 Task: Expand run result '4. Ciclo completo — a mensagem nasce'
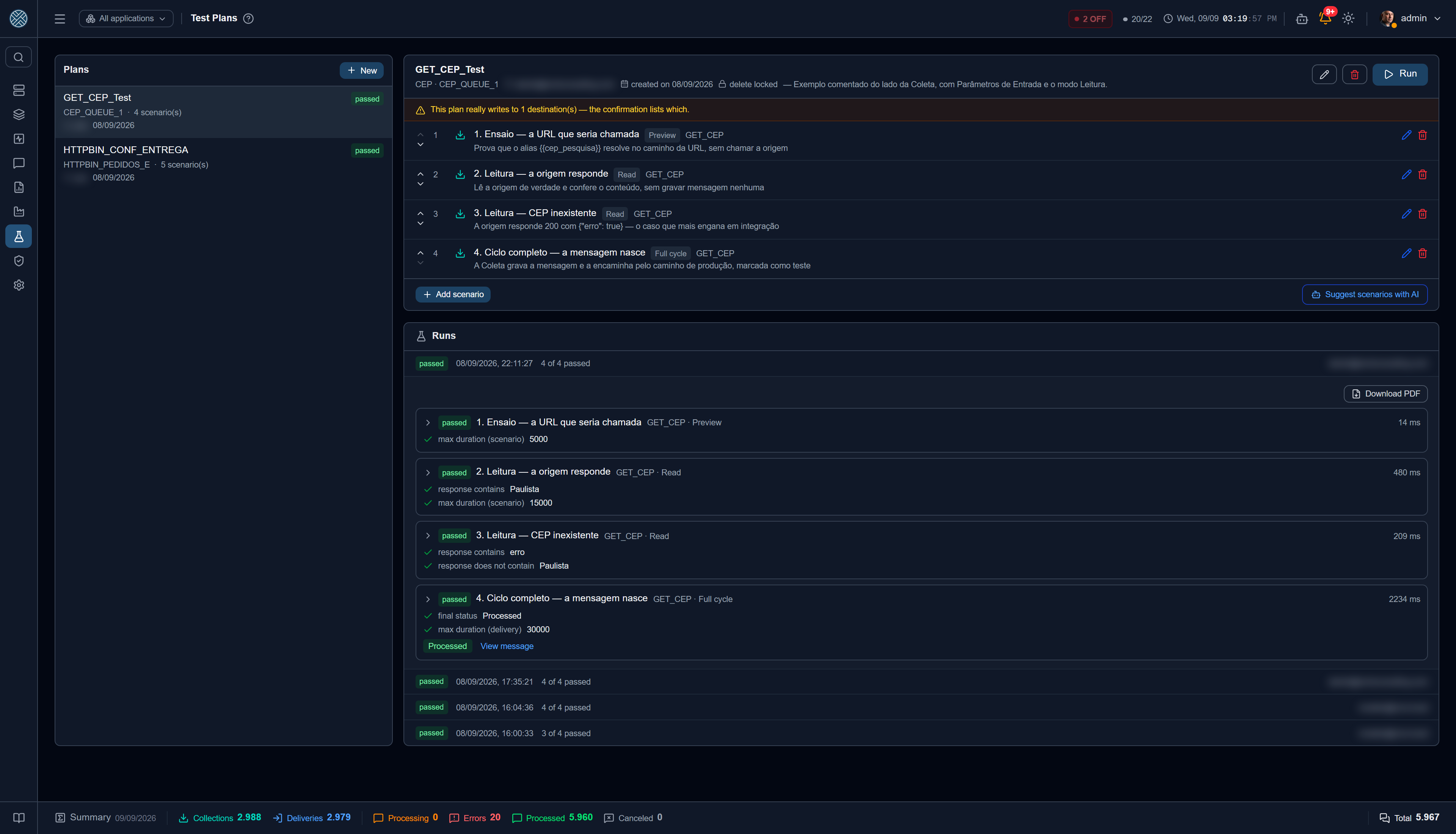(x=427, y=599)
